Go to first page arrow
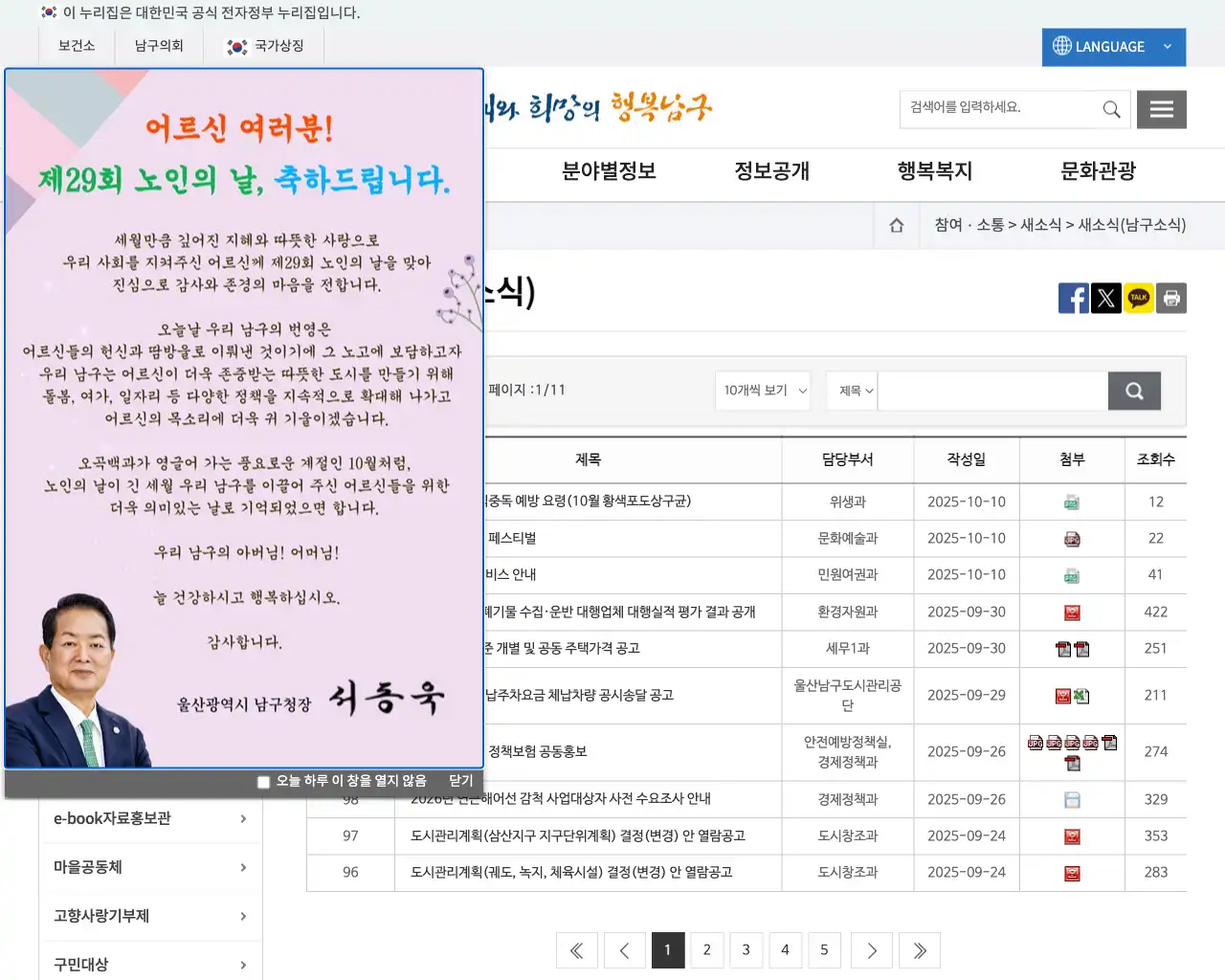 coord(577,950)
